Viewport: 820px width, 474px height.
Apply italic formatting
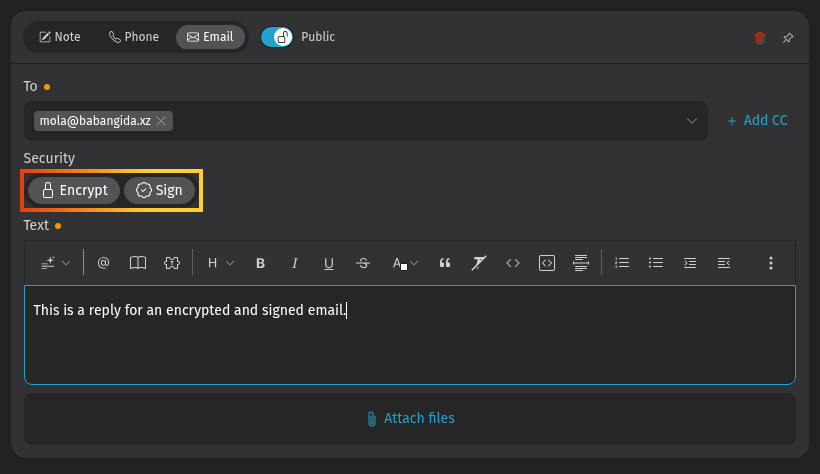(x=294, y=263)
